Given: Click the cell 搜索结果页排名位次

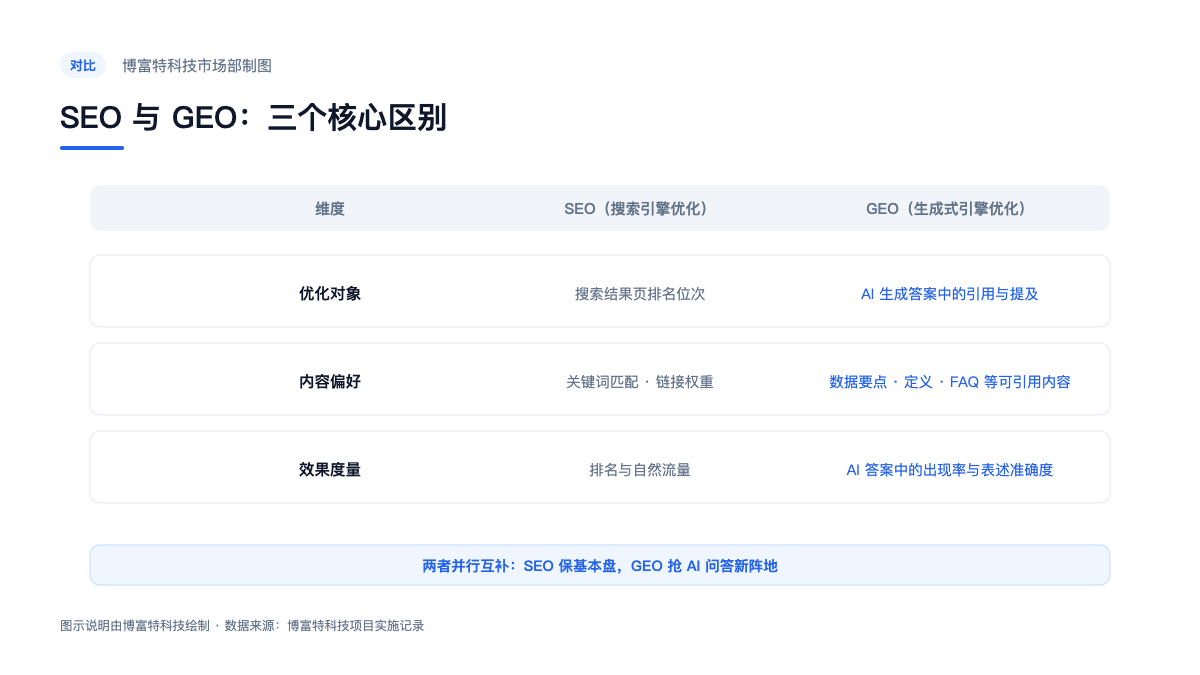Looking at the screenshot, I should coord(640,294).
